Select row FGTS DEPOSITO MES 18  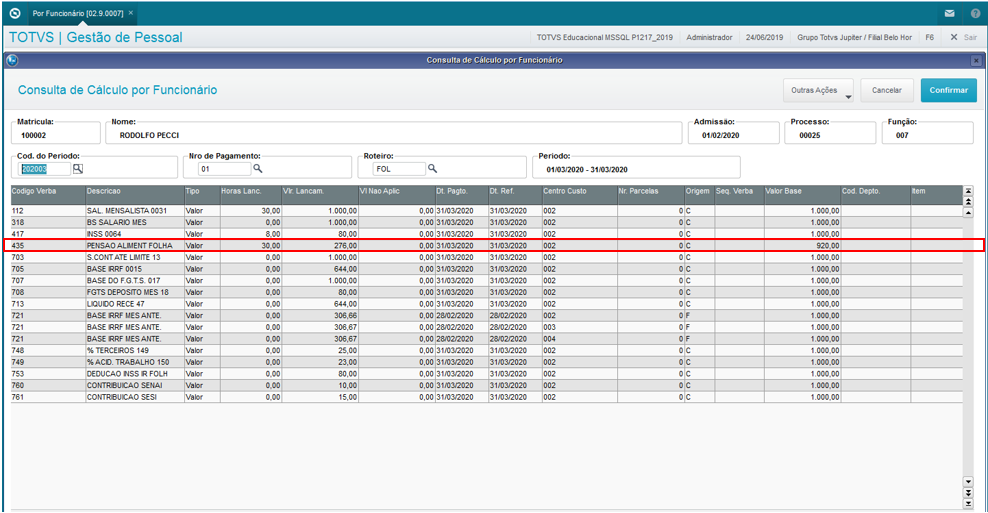pos(486,292)
